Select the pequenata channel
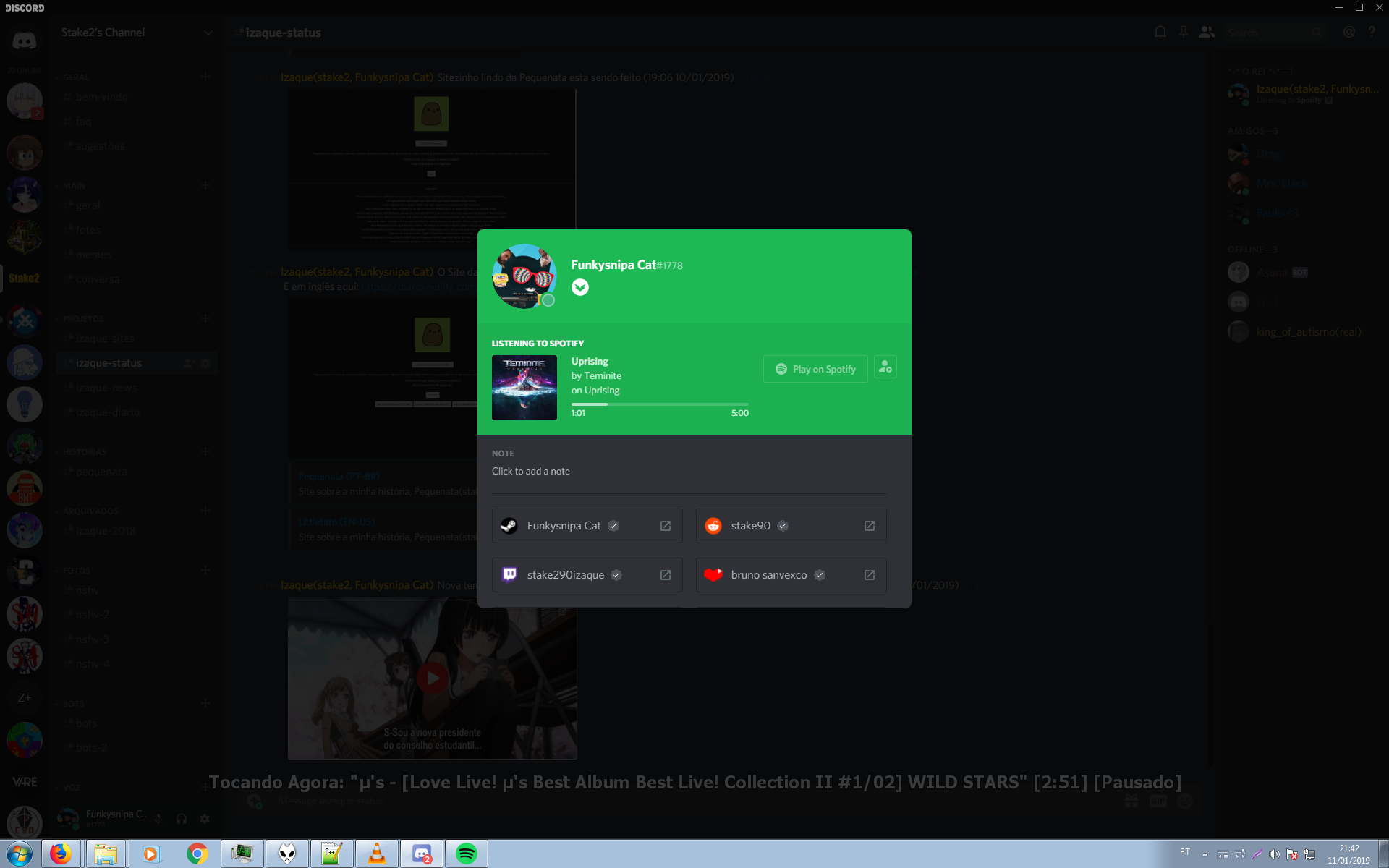This screenshot has height=868, width=1389. 136,472
